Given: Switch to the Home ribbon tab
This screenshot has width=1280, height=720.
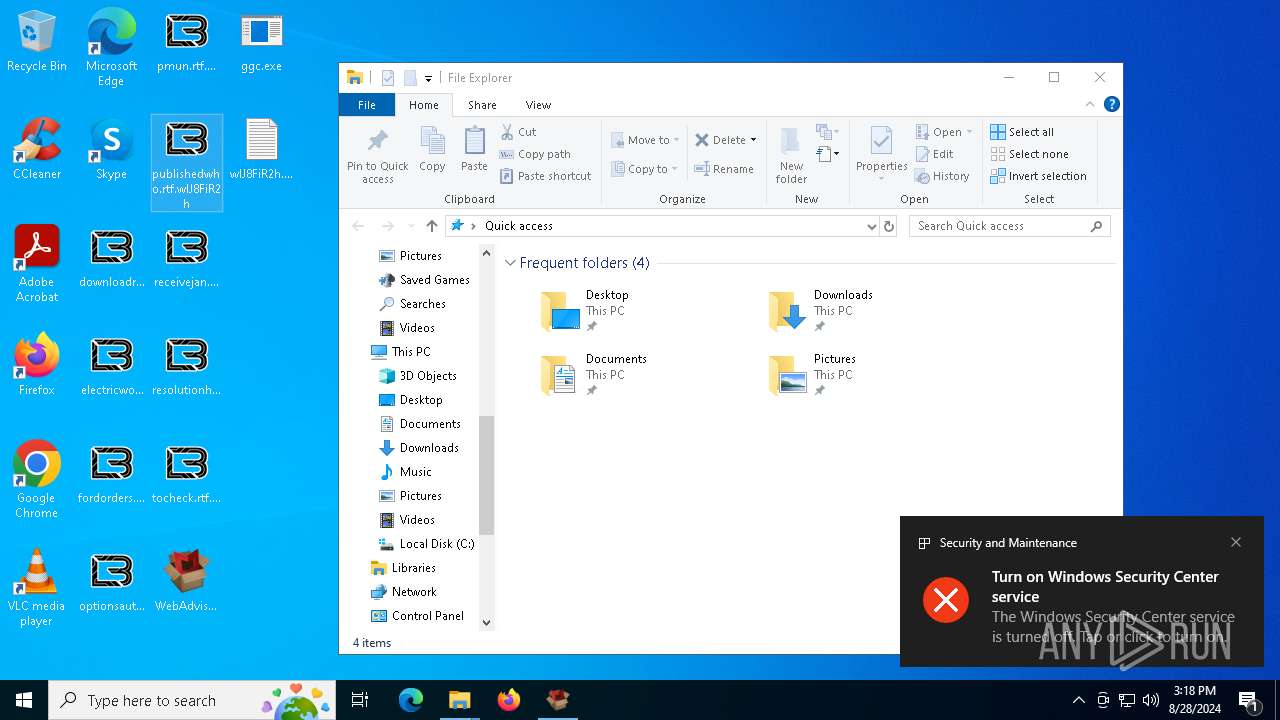Looking at the screenshot, I should coord(424,105).
